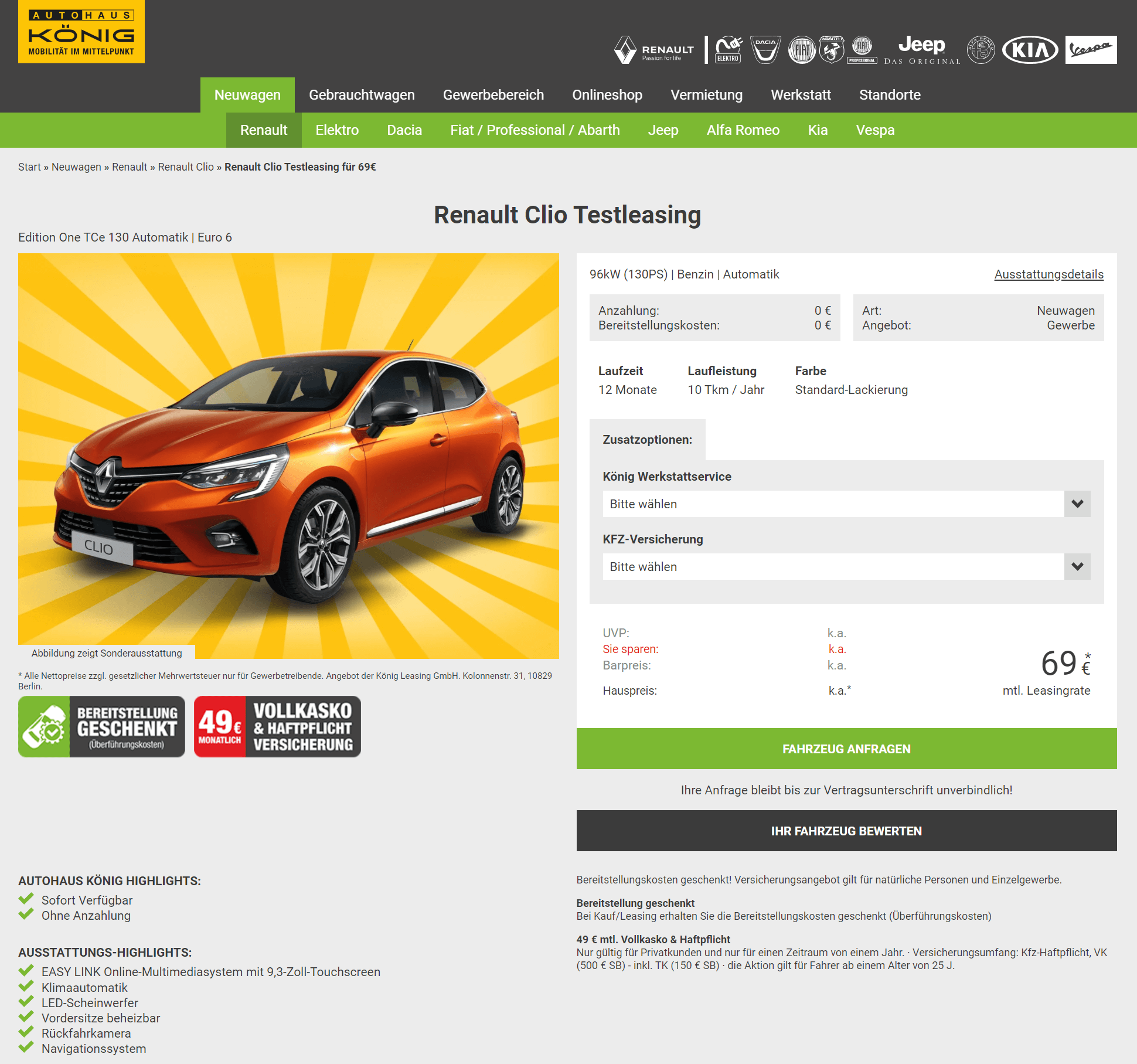
Task: Open the Alfa Romeo logo
Action: [981, 50]
